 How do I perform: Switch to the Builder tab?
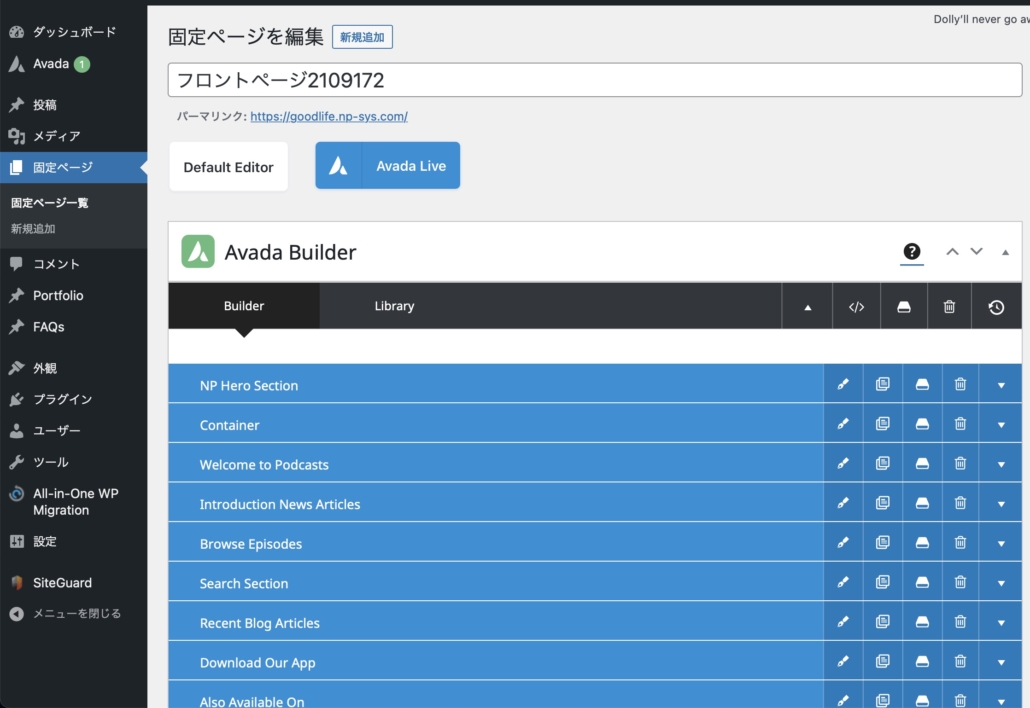pyautogui.click(x=244, y=306)
